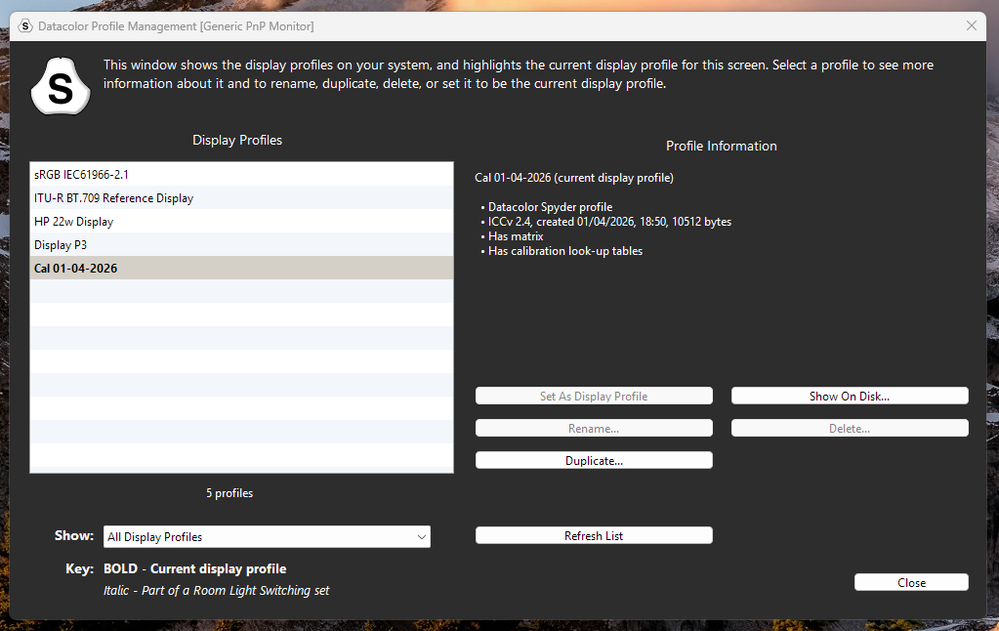
Task: Select the sRGB IEC61966-2.1 profile
Action: tap(241, 174)
